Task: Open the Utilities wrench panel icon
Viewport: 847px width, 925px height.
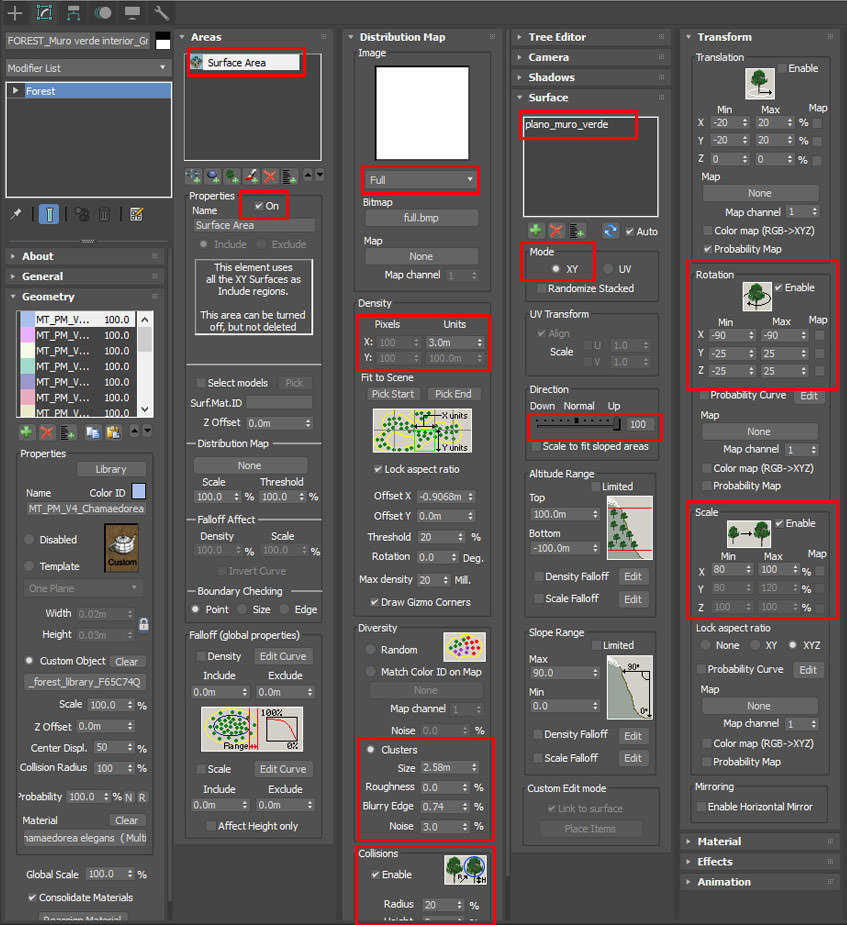Action: click(x=160, y=12)
